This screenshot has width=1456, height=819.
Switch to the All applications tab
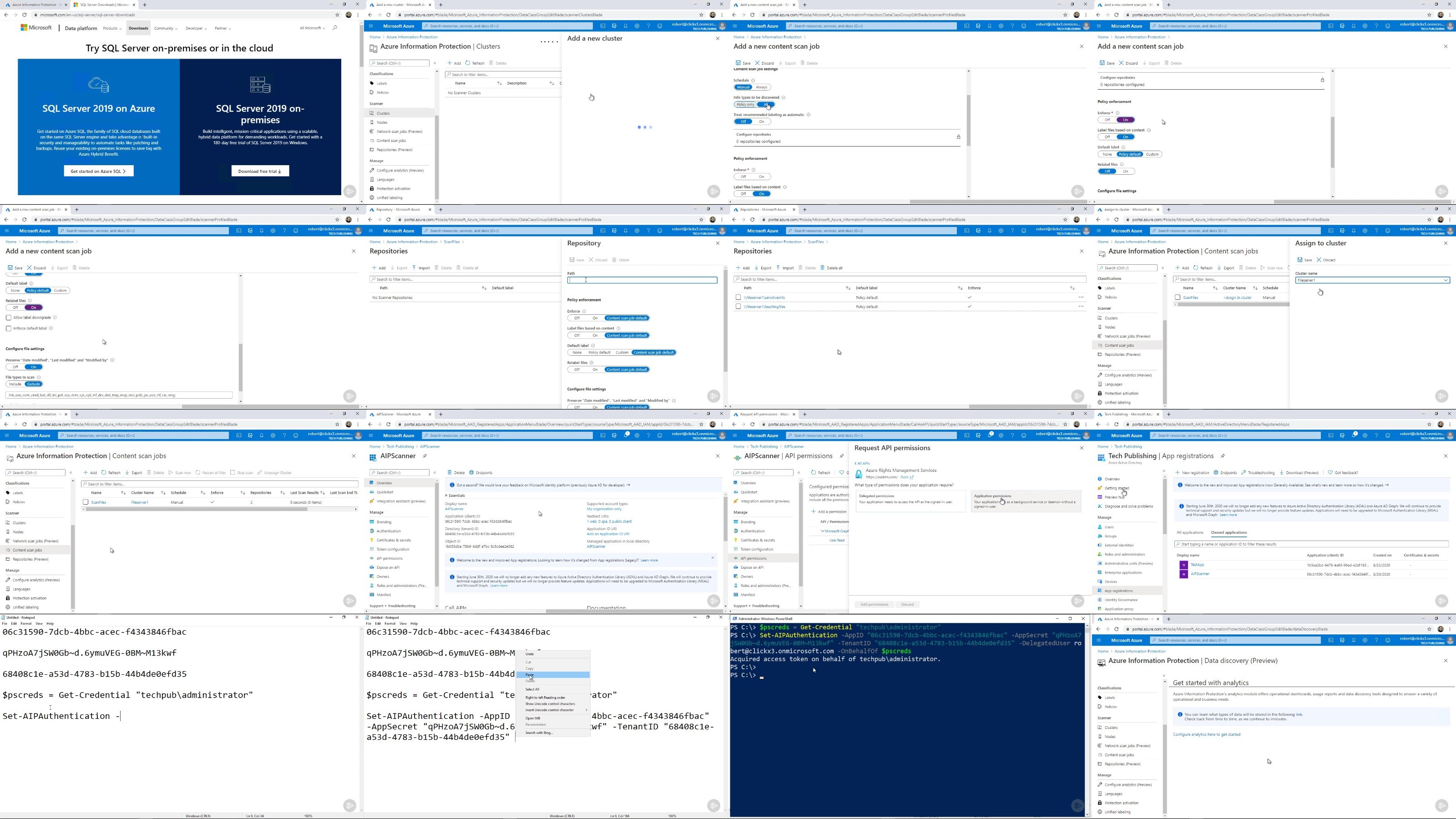pos(1190,532)
